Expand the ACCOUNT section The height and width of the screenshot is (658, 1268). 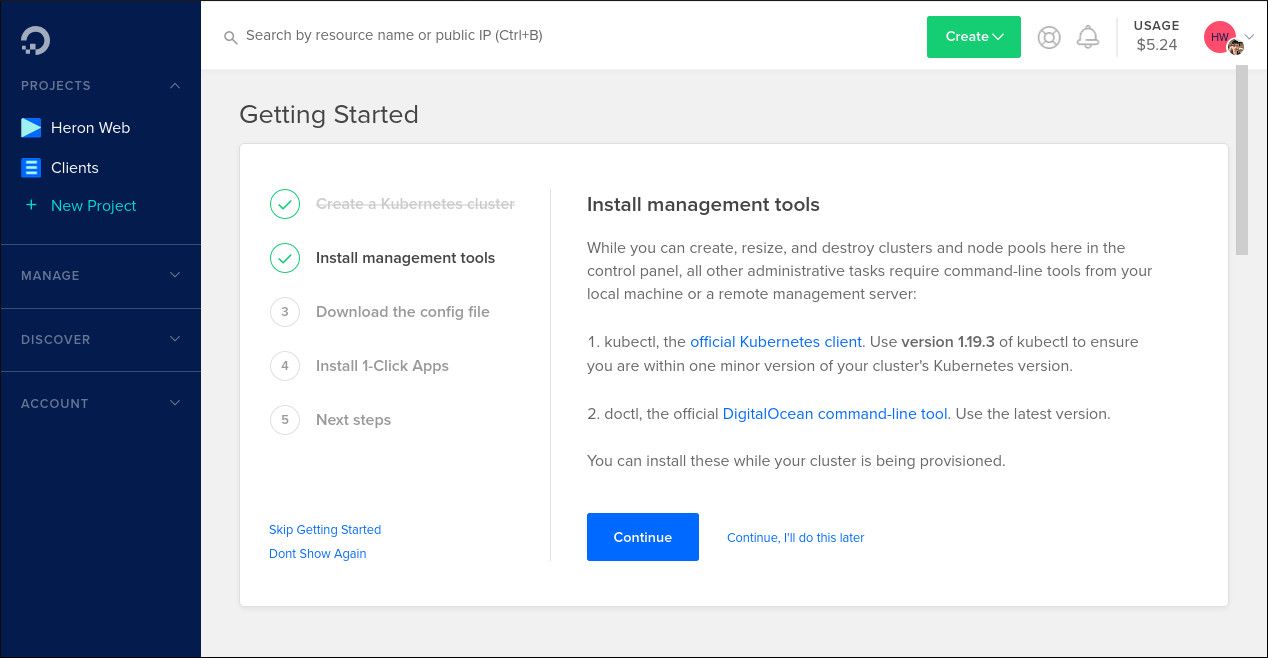tap(175, 403)
